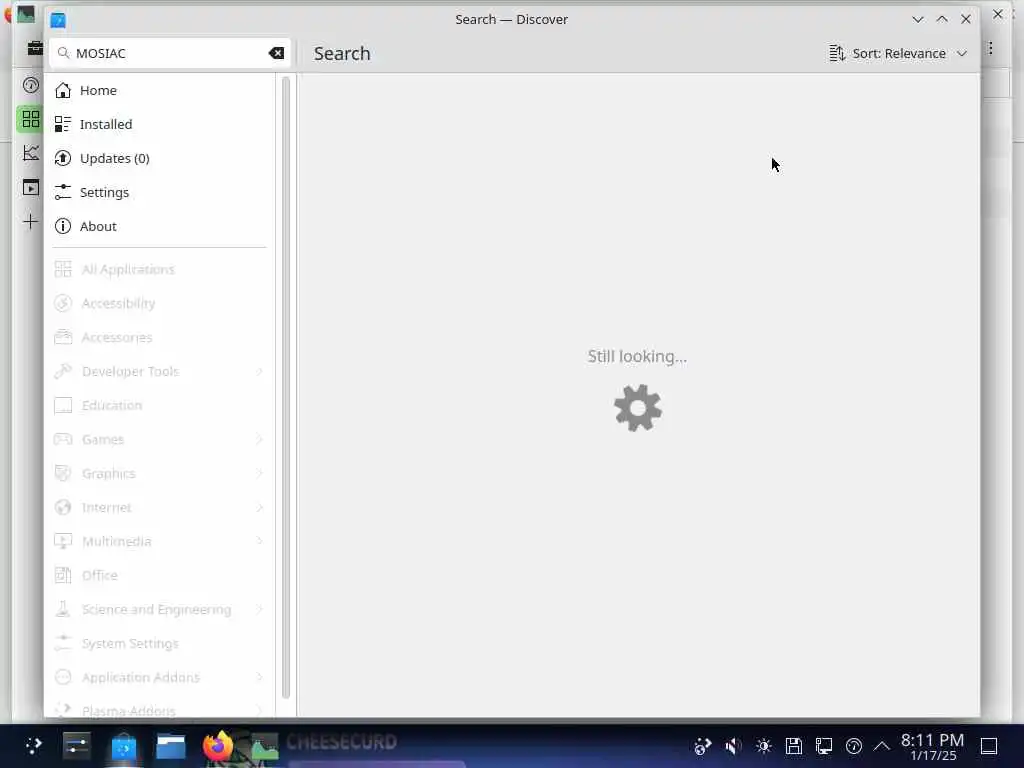Click the Science flask icon
Image resolution: width=1024 pixels, height=768 pixels.
(x=63, y=609)
